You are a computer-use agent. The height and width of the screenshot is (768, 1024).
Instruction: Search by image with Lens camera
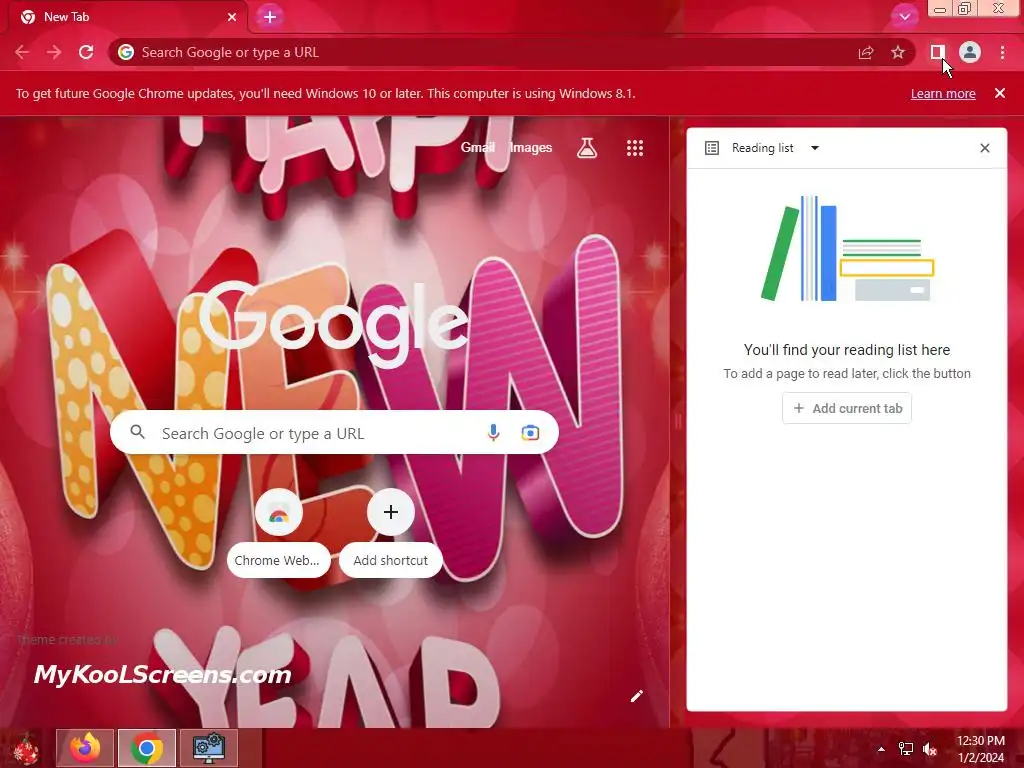(x=530, y=432)
